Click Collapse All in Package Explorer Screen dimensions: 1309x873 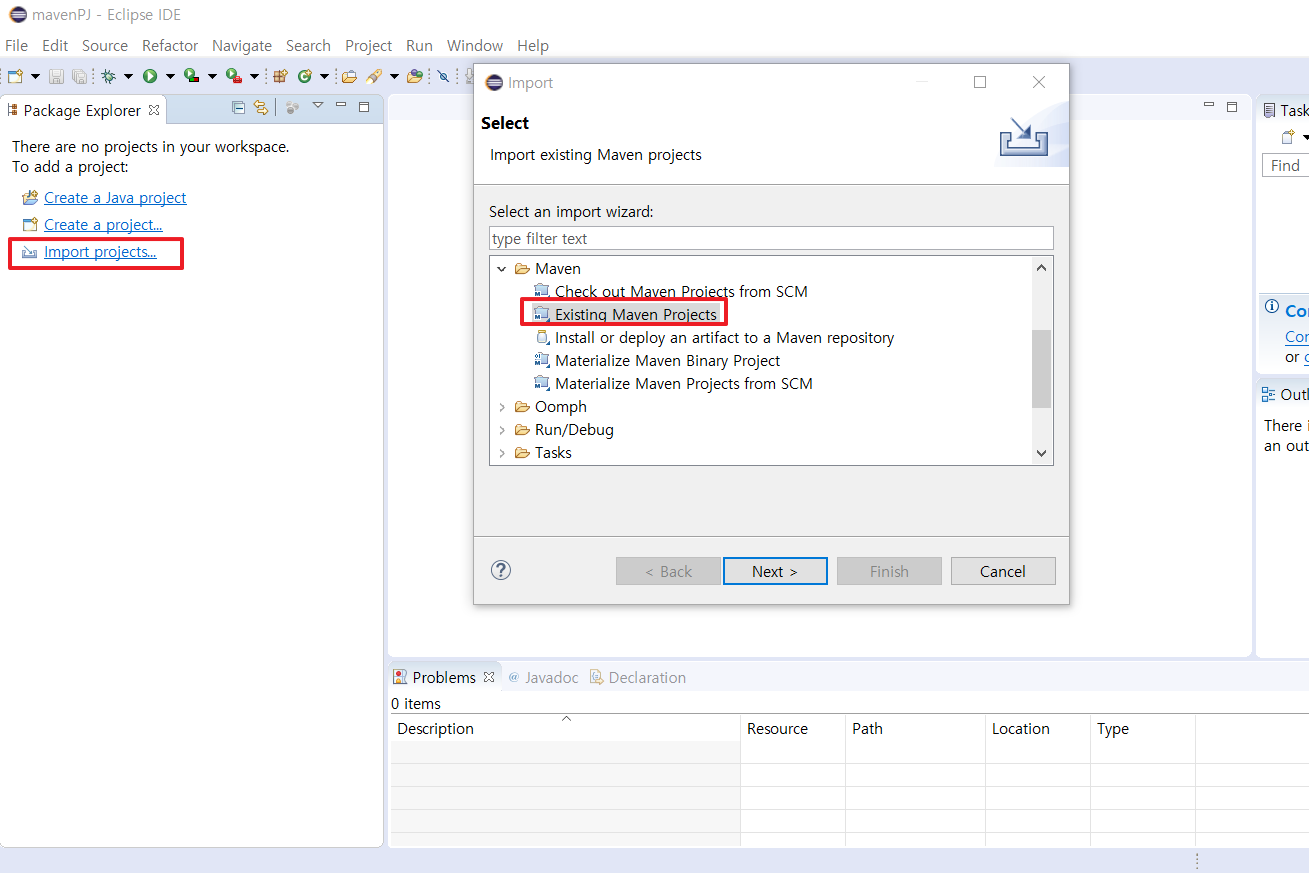point(238,108)
